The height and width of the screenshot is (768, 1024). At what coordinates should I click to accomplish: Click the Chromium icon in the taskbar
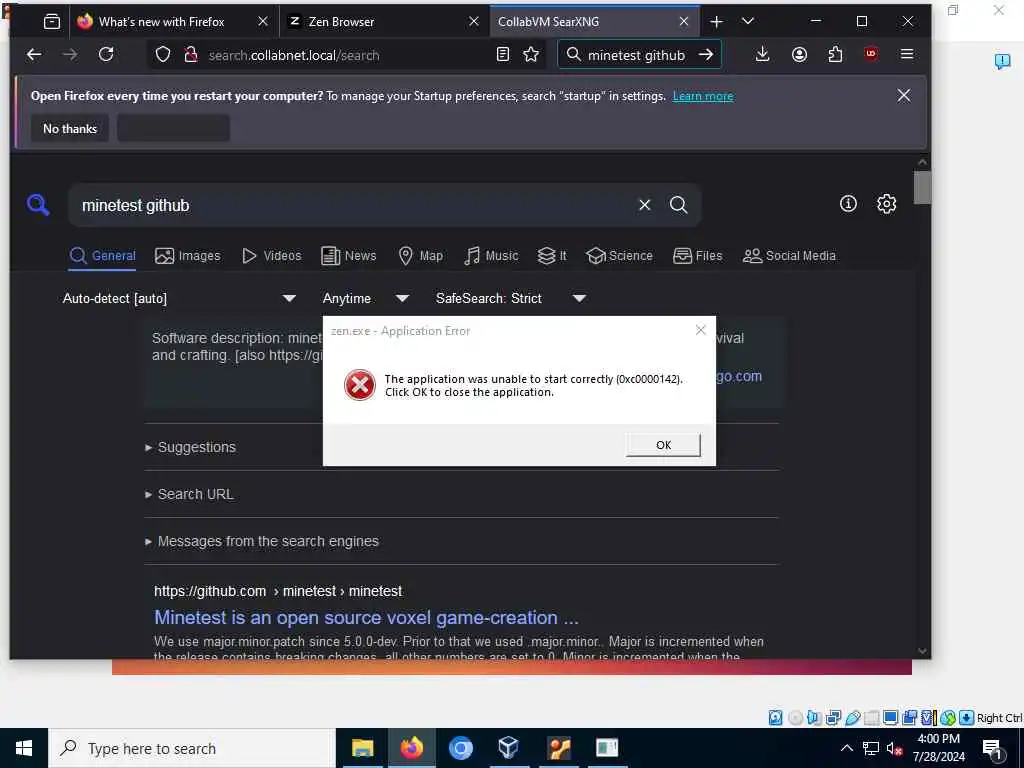click(x=460, y=748)
